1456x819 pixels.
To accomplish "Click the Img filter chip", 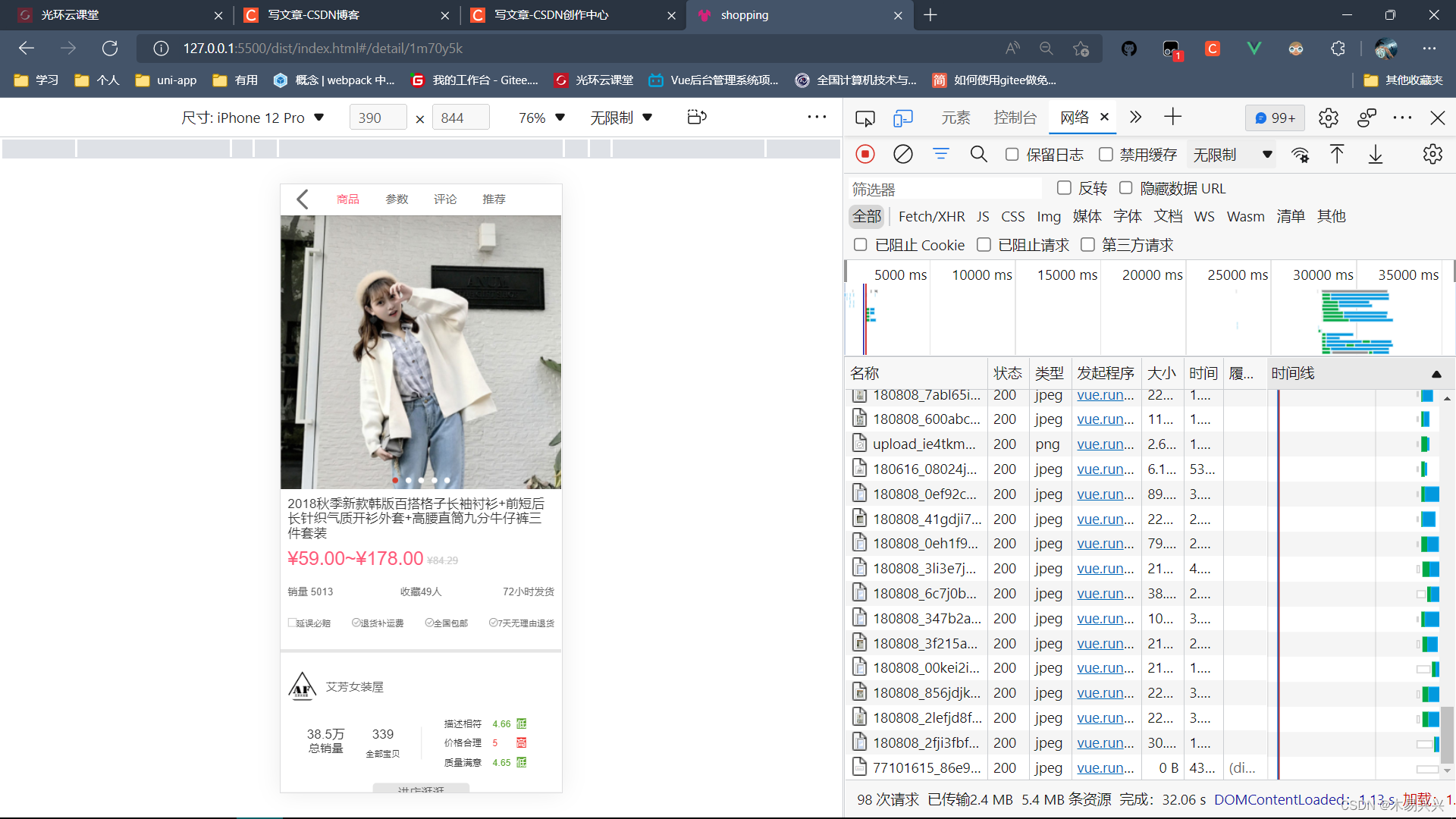I will [1048, 216].
